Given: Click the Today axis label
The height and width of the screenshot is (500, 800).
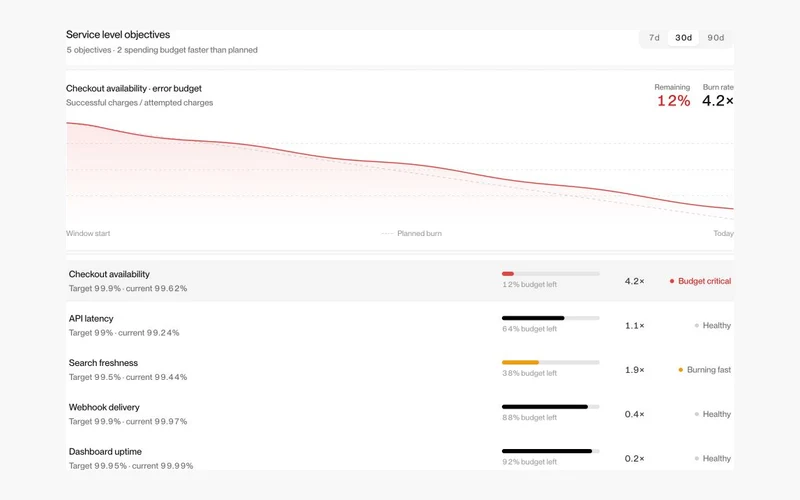Looking at the screenshot, I should tap(723, 234).
